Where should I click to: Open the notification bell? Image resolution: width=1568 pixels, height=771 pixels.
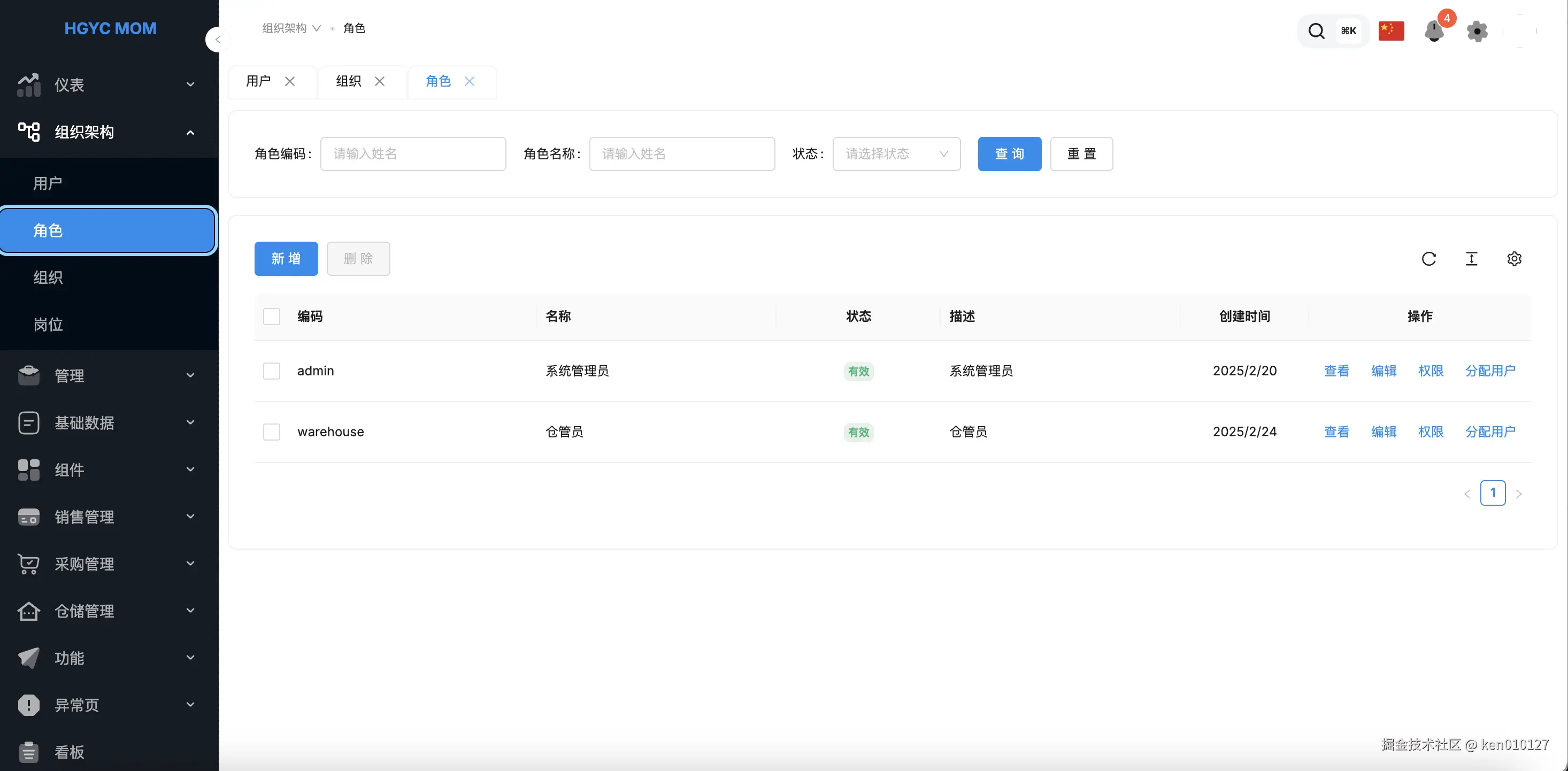[x=1434, y=30]
